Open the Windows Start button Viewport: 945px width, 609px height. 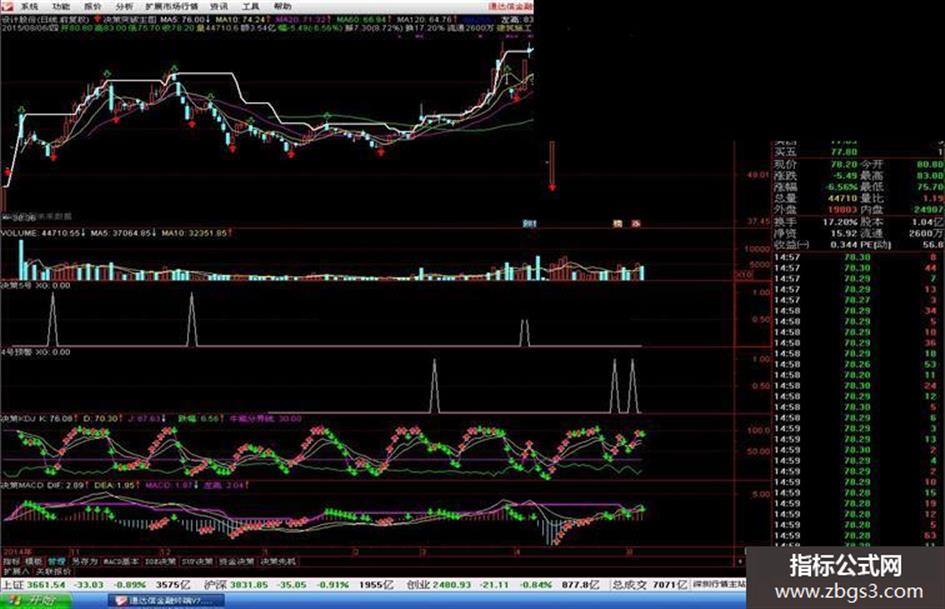point(35,601)
